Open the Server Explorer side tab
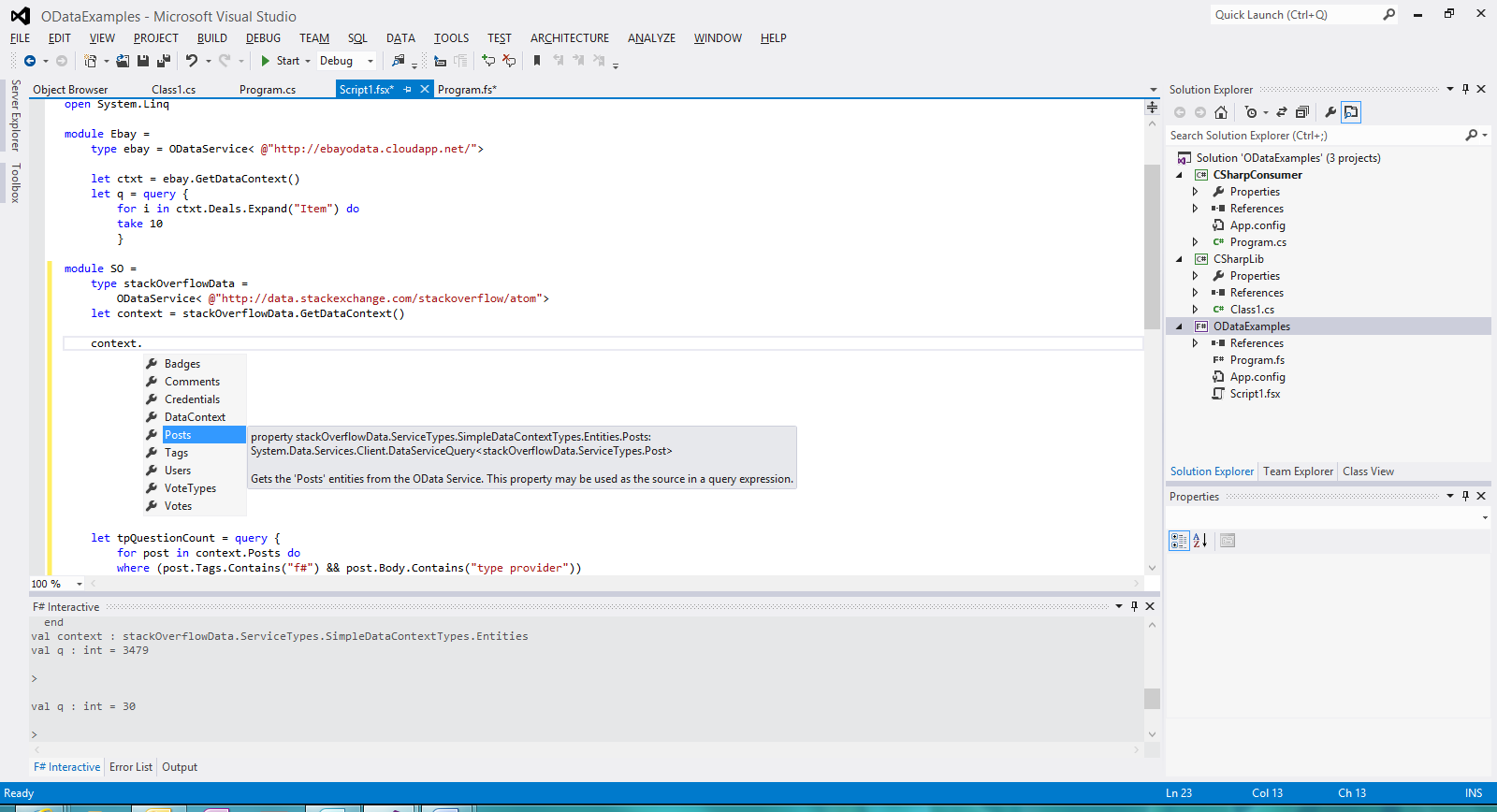The width and height of the screenshot is (1497, 812). (15, 115)
